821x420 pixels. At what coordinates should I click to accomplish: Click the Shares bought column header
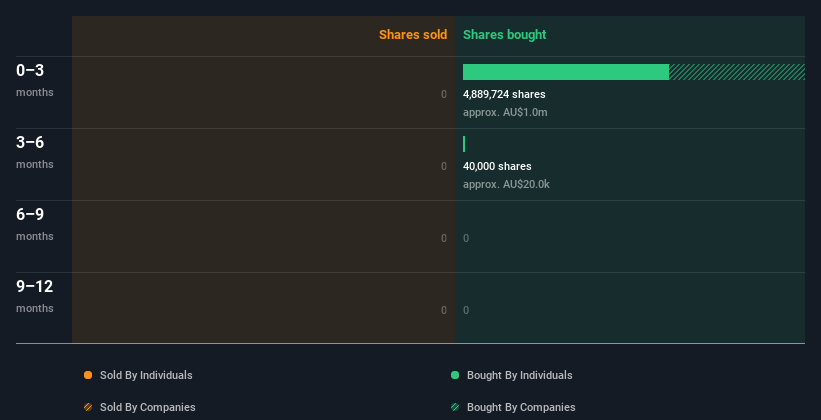click(504, 35)
